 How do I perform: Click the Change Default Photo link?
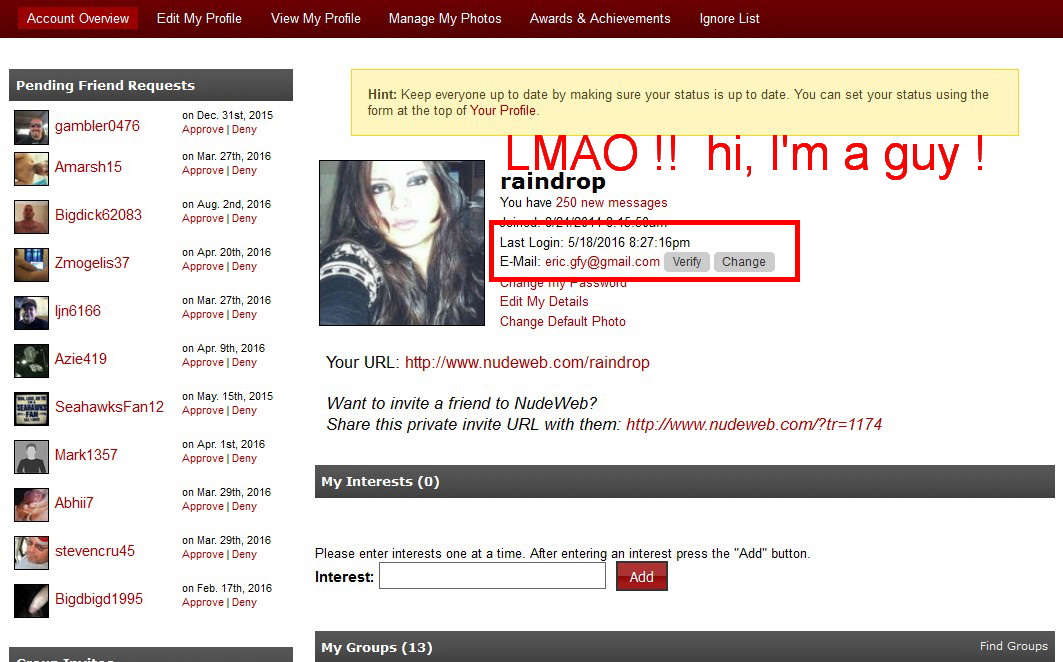pos(562,322)
